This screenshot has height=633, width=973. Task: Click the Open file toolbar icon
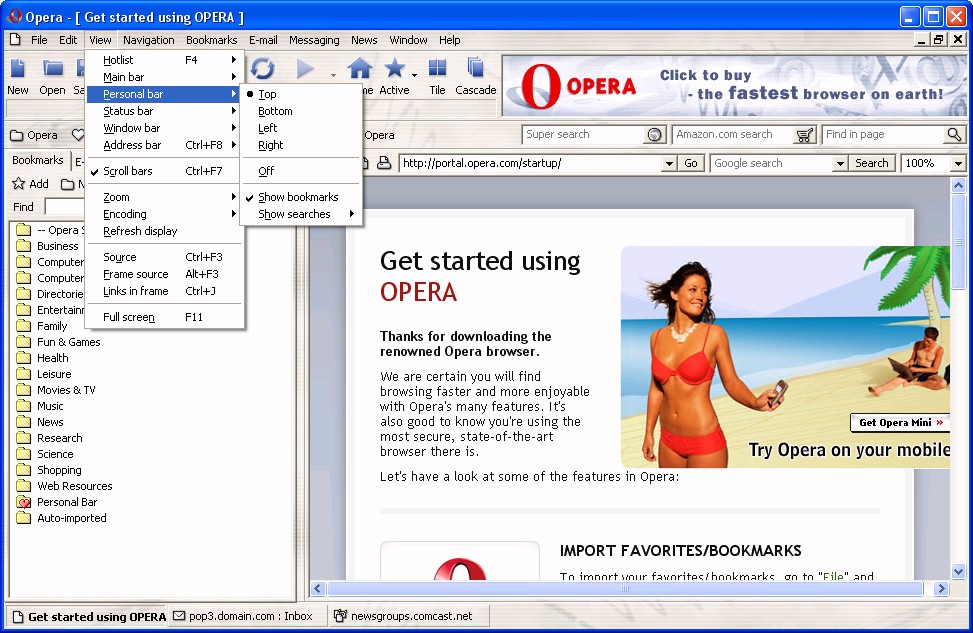(53, 68)
